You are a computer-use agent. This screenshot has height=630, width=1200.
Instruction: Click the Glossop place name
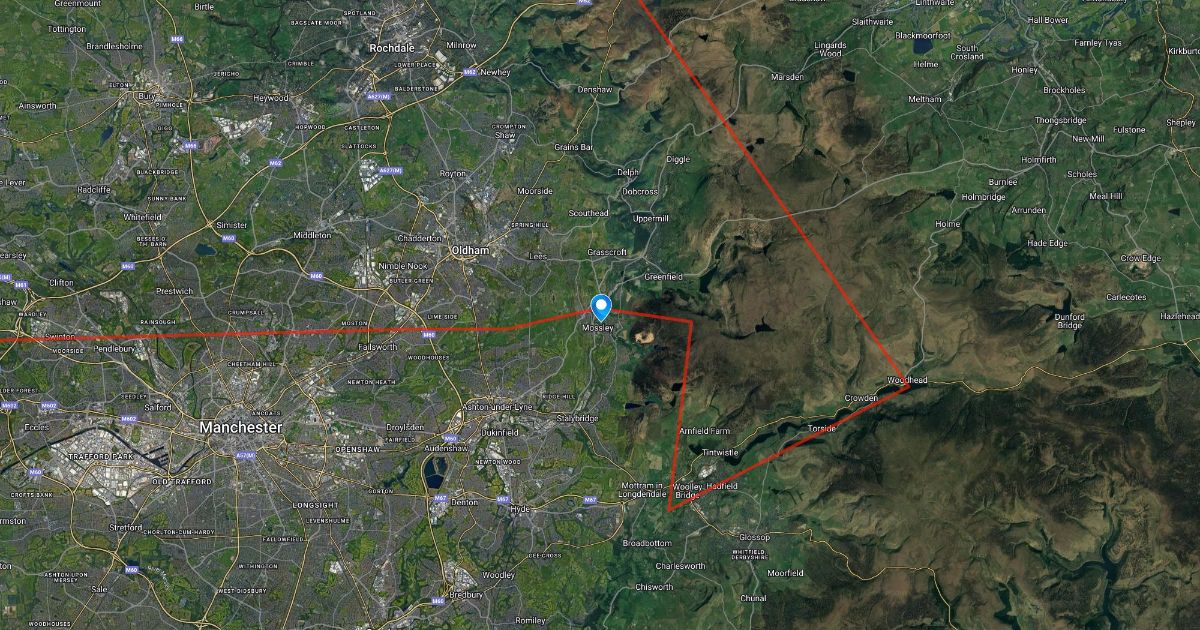pyautogui.click(x=753, y=537)
